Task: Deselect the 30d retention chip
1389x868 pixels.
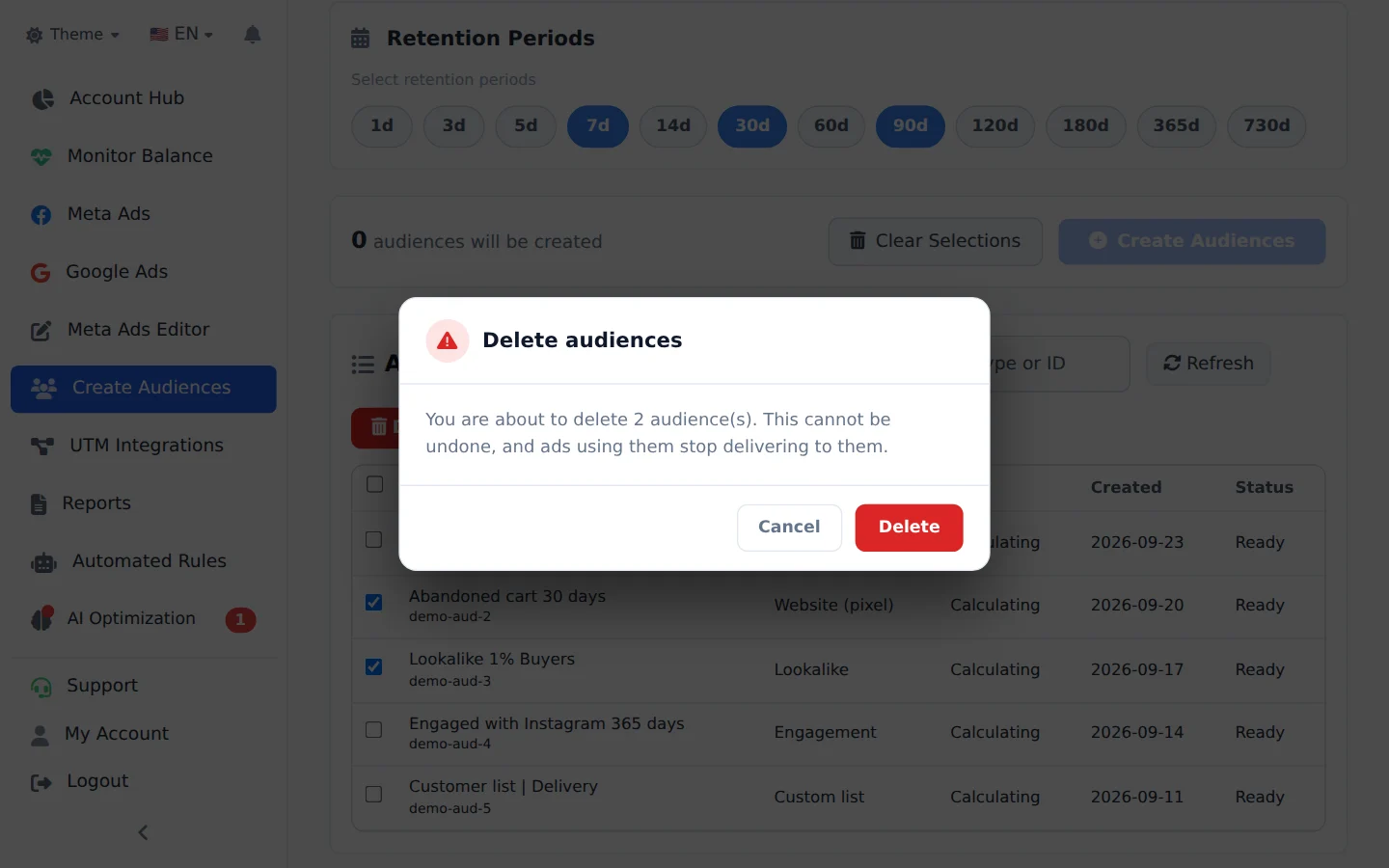Action: pos(752,126)
